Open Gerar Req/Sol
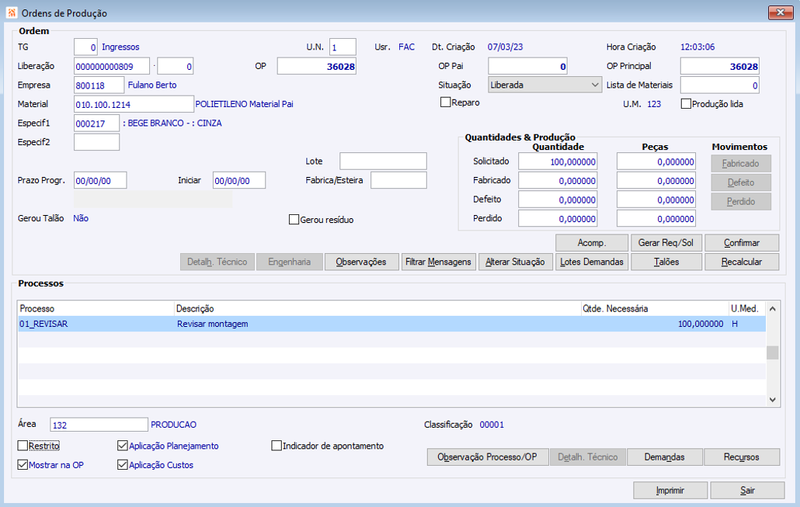800x507 pixels. click(666, 243)
